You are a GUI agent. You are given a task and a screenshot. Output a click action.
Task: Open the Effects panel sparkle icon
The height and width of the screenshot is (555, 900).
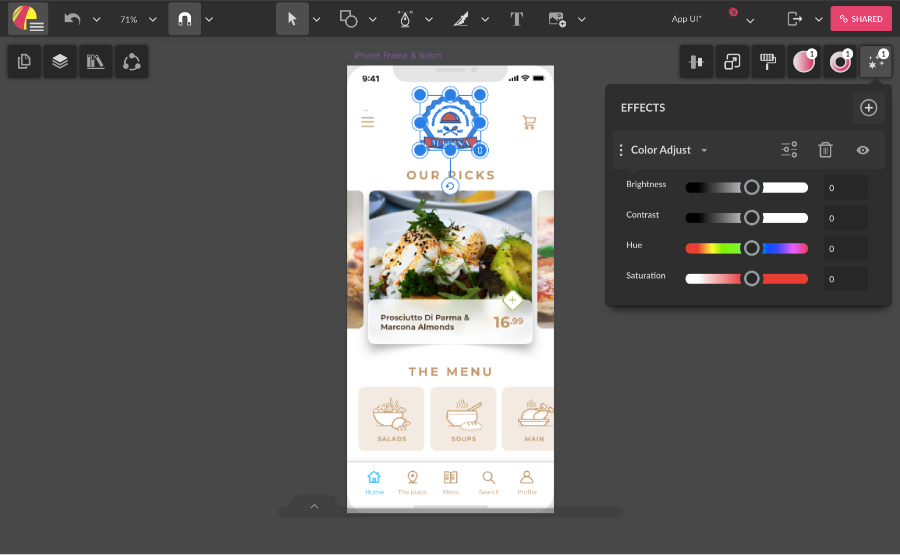[876, 62]
